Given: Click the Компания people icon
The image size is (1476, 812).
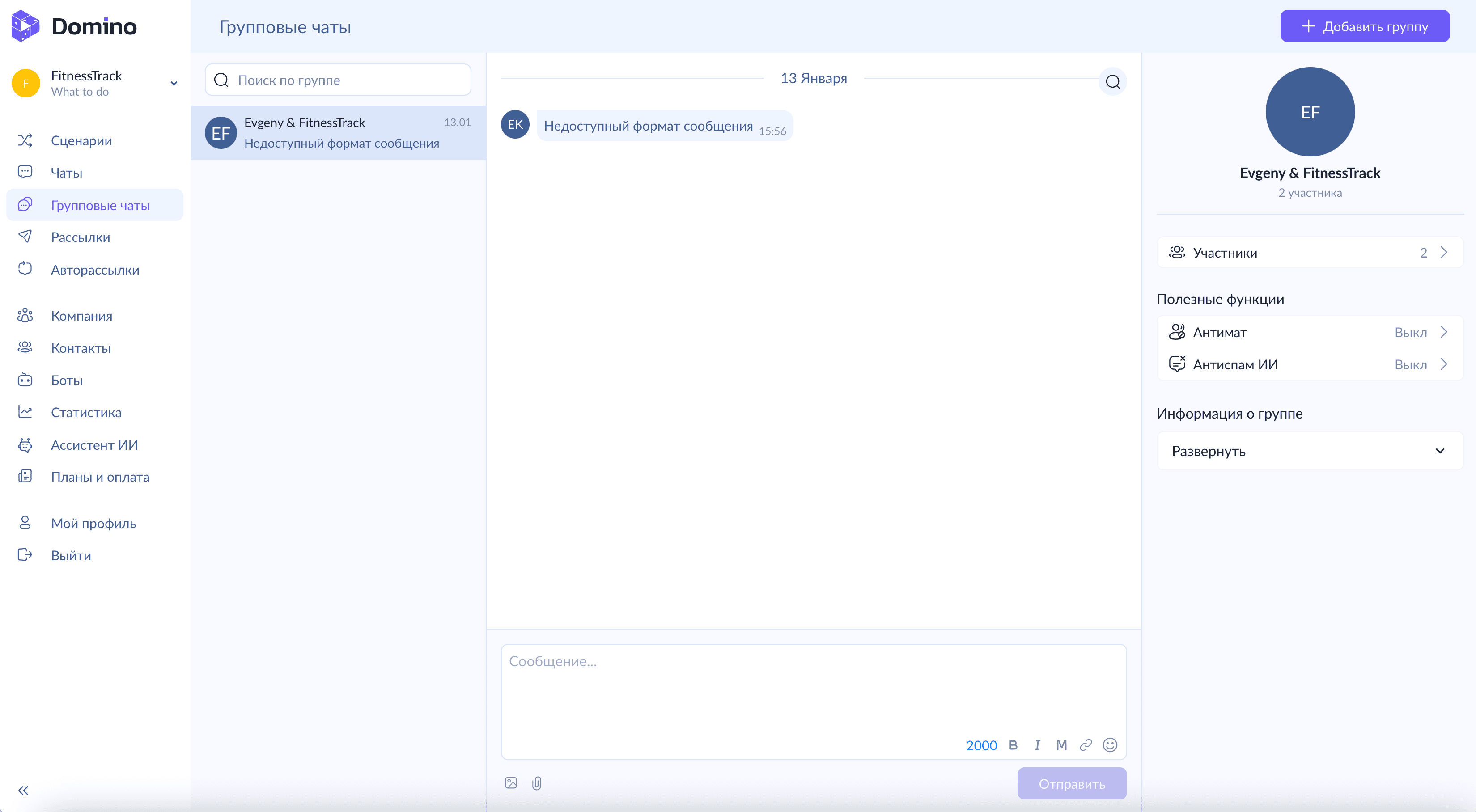Looking at the screenshot, I should tap(25, 316).
